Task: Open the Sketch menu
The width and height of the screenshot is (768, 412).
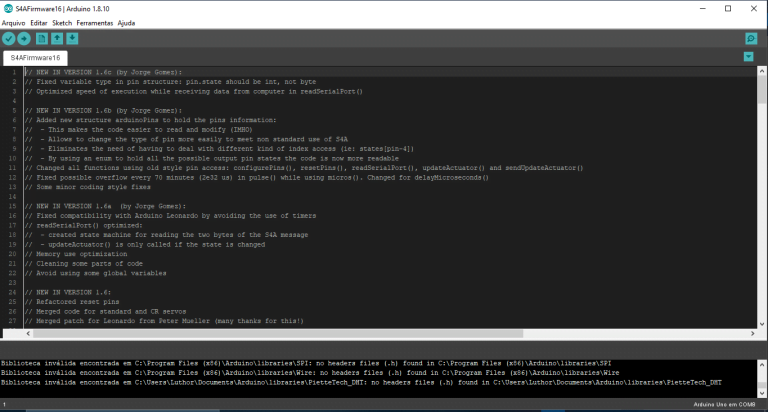Action: (62, 22)
